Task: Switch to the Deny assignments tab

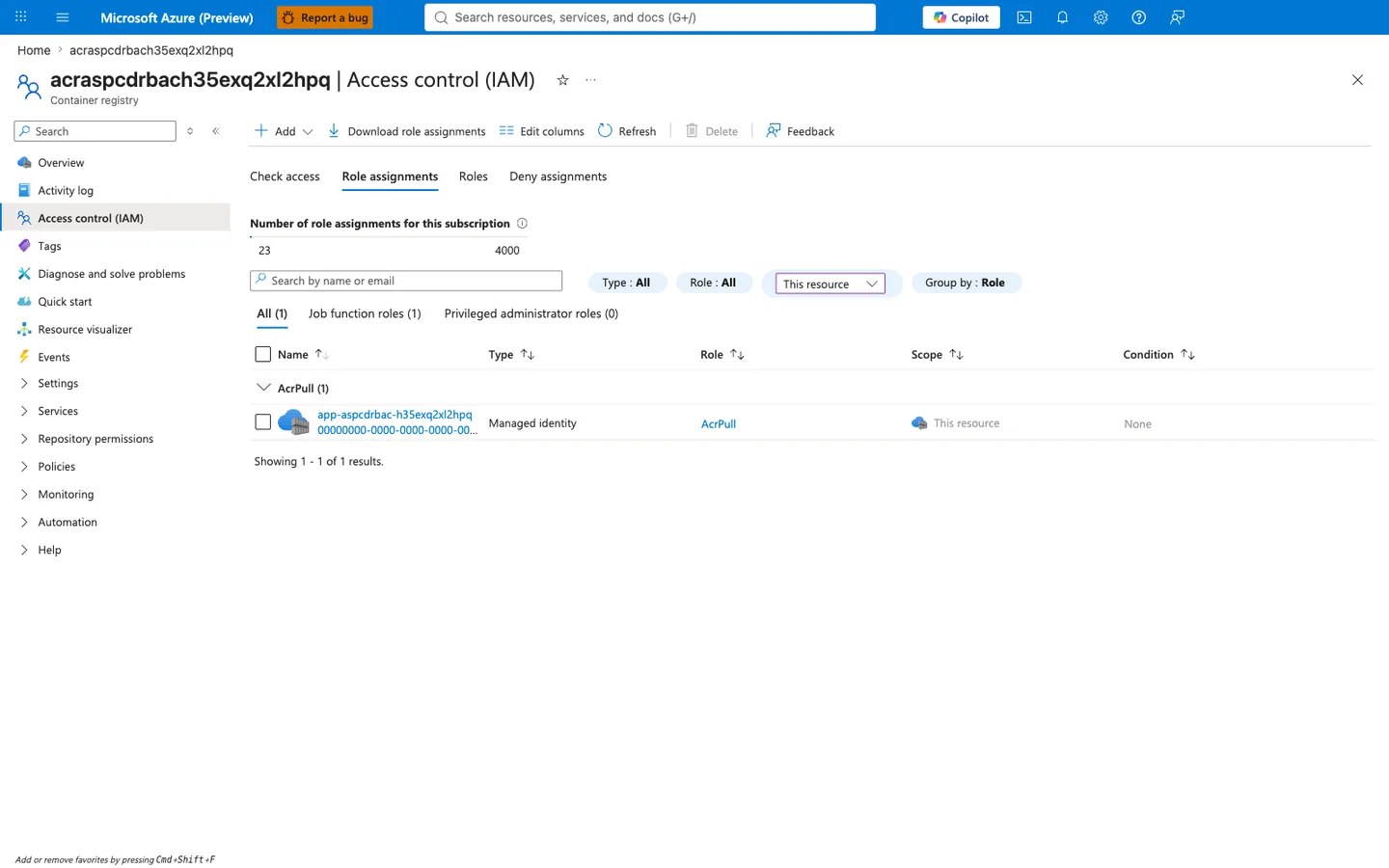Action: tap(558, 176)
